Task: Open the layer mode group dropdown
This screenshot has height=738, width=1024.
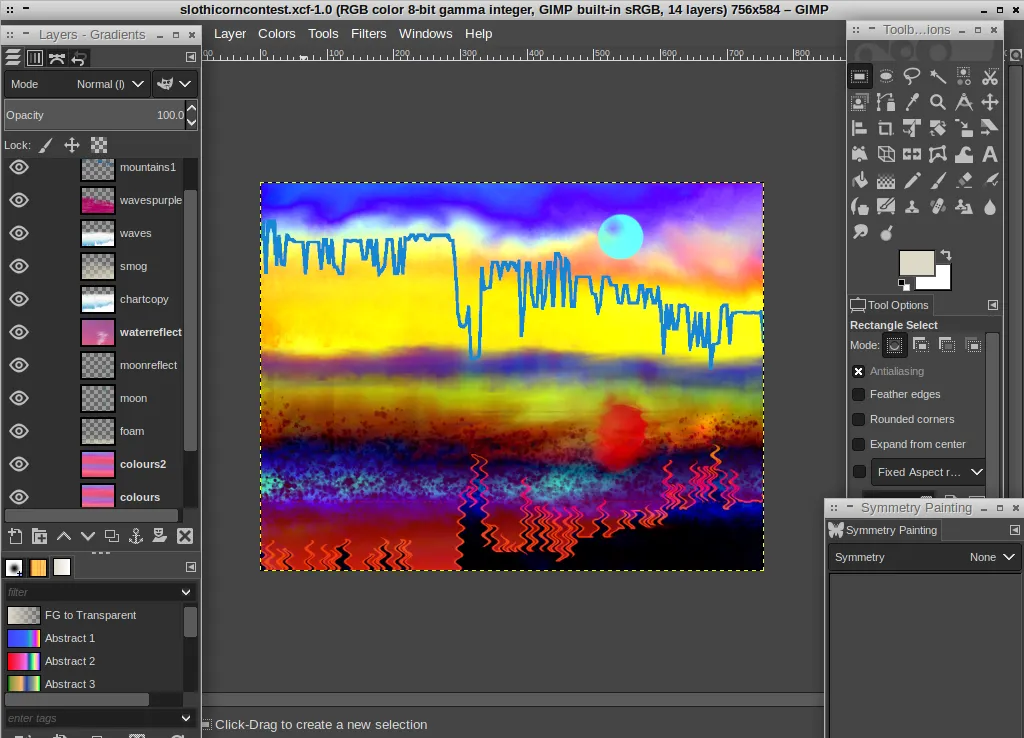Action: 174,84
